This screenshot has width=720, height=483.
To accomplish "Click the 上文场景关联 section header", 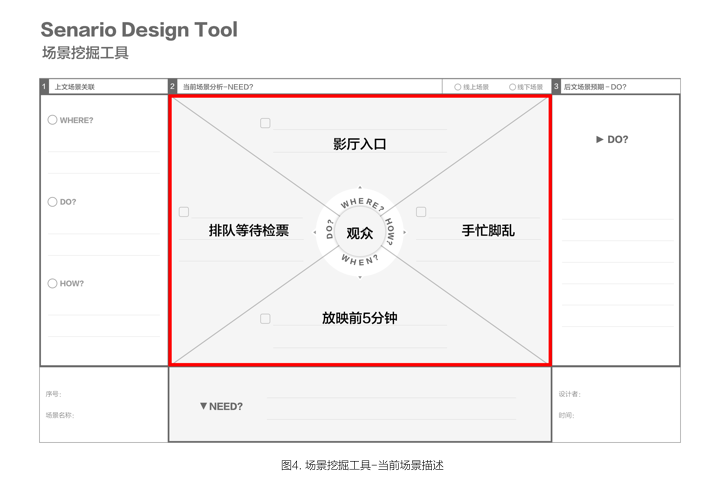I will [74, 87].
